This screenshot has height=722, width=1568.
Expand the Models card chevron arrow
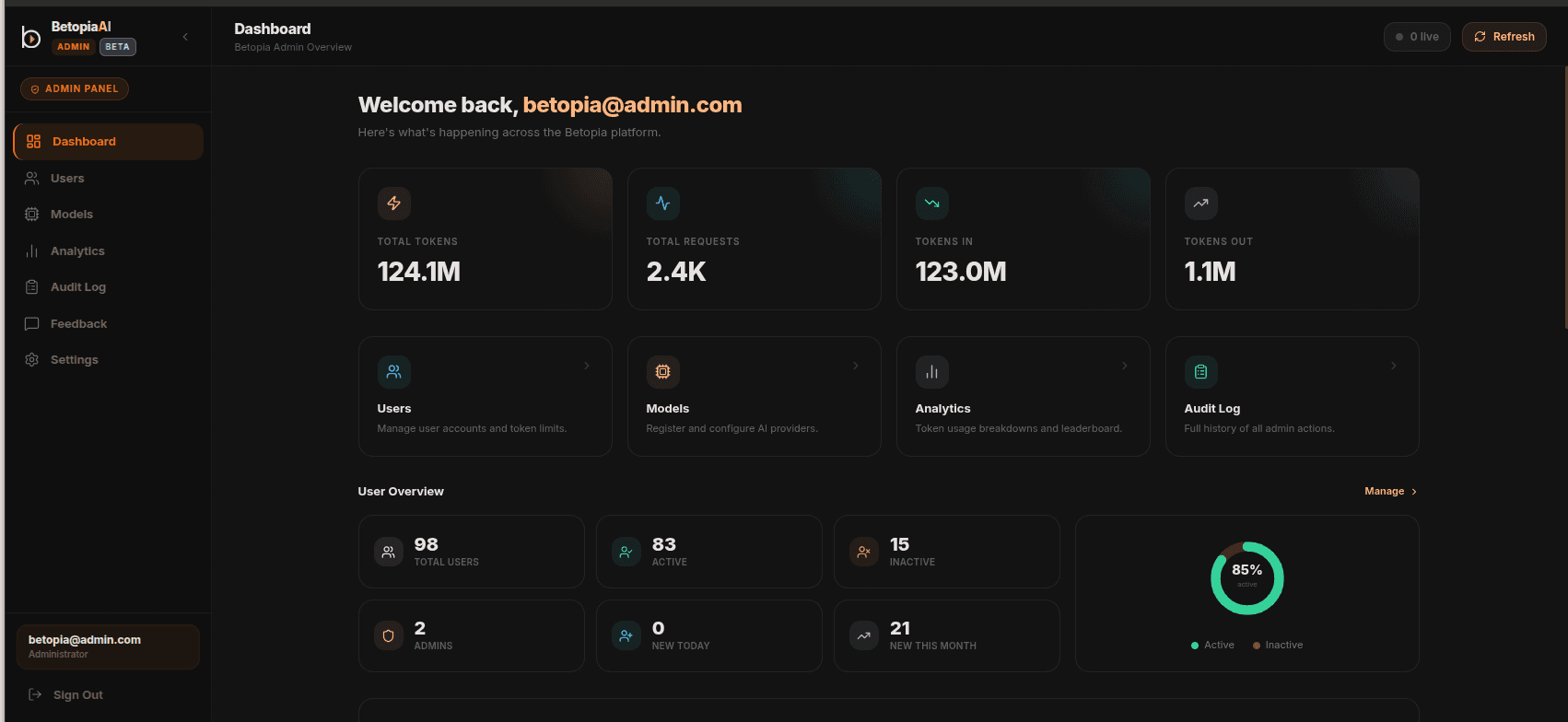(856, 367)
